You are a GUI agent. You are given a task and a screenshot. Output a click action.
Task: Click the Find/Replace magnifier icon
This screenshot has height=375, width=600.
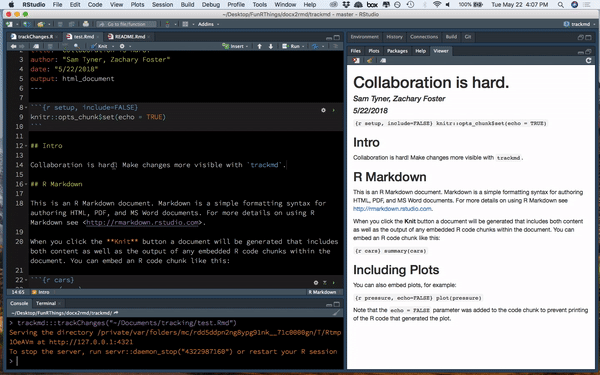point(76,46)
